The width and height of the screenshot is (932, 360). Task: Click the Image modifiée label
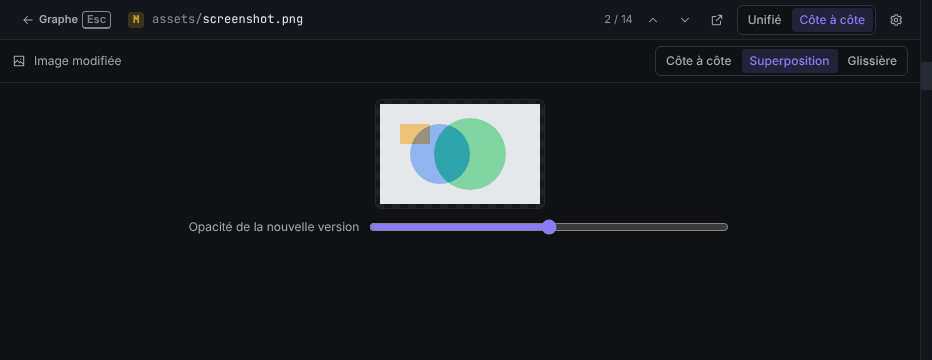[77, 61]
